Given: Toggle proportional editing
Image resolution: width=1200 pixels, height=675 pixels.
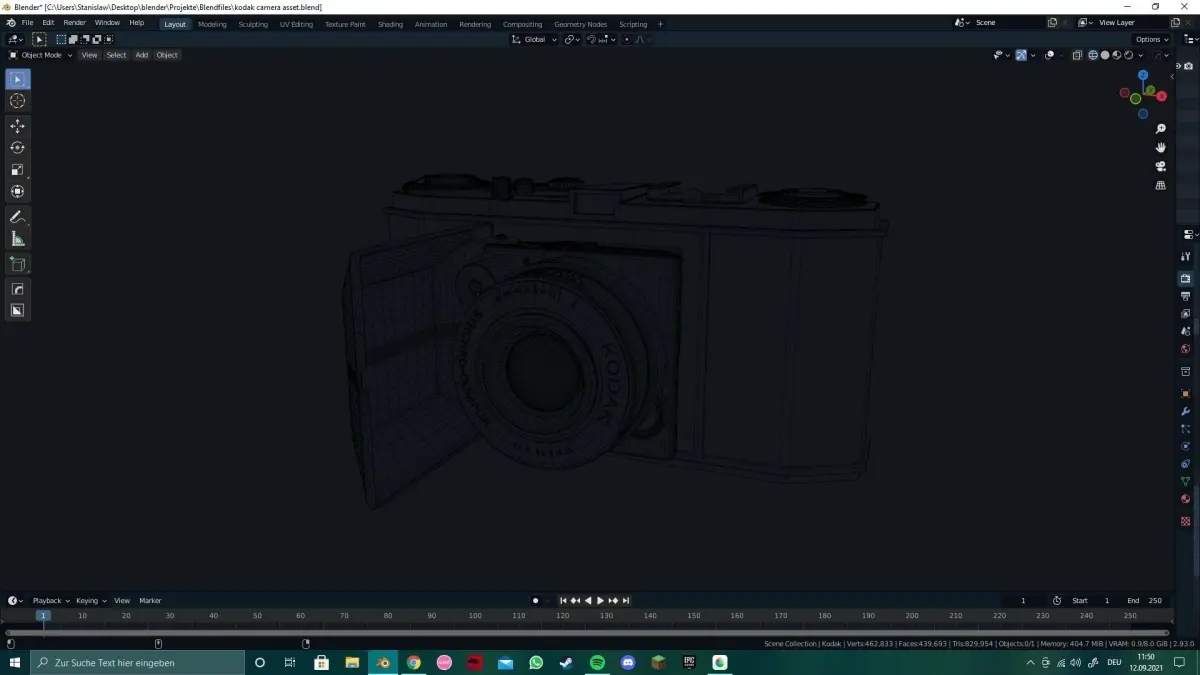Looking at the screenshot, I should tap(627, 39).
